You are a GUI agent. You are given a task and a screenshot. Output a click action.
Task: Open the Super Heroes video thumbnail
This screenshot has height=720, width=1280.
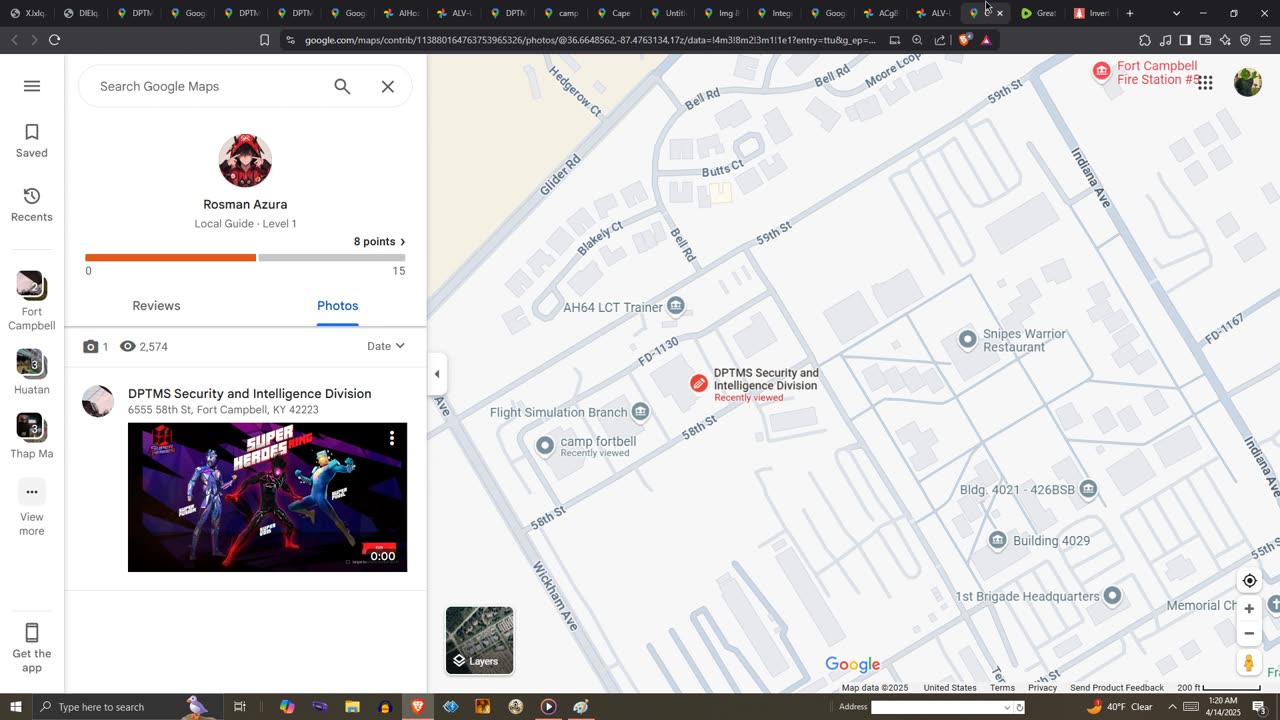[x=267, y=497]
